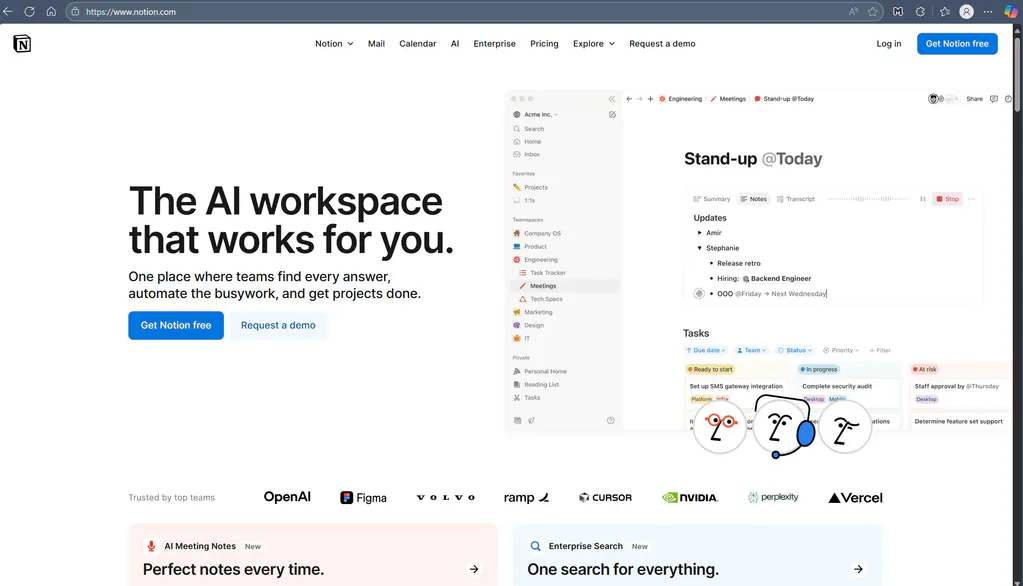The width and height of the screenshot is (1023, 586).
Task: Click the Log in link
Action: [x=888, y=44]
